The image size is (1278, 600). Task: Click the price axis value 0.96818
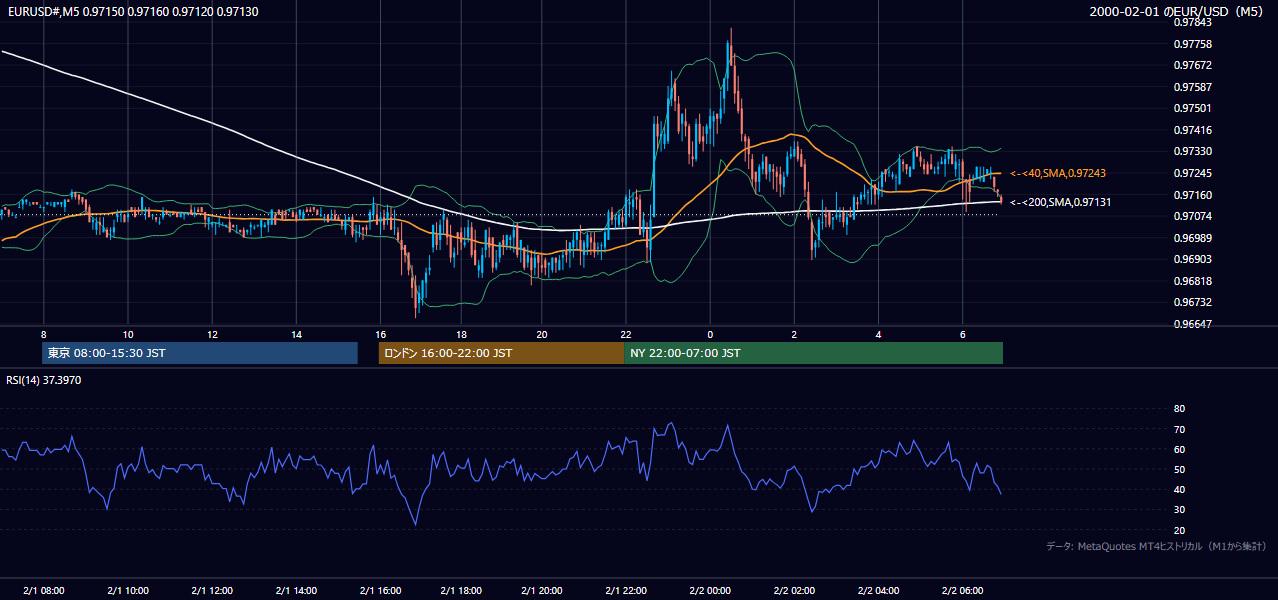(x=1193, y=281)
